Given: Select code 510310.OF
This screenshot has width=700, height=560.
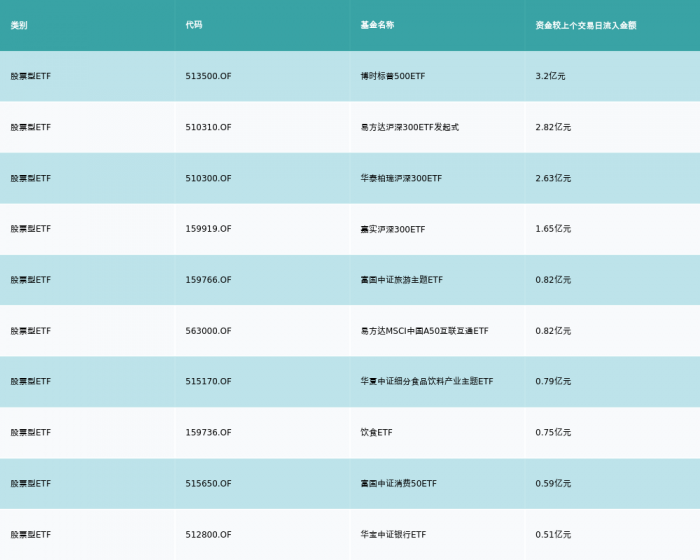Looking at the screenshot, I should point(208,127).
